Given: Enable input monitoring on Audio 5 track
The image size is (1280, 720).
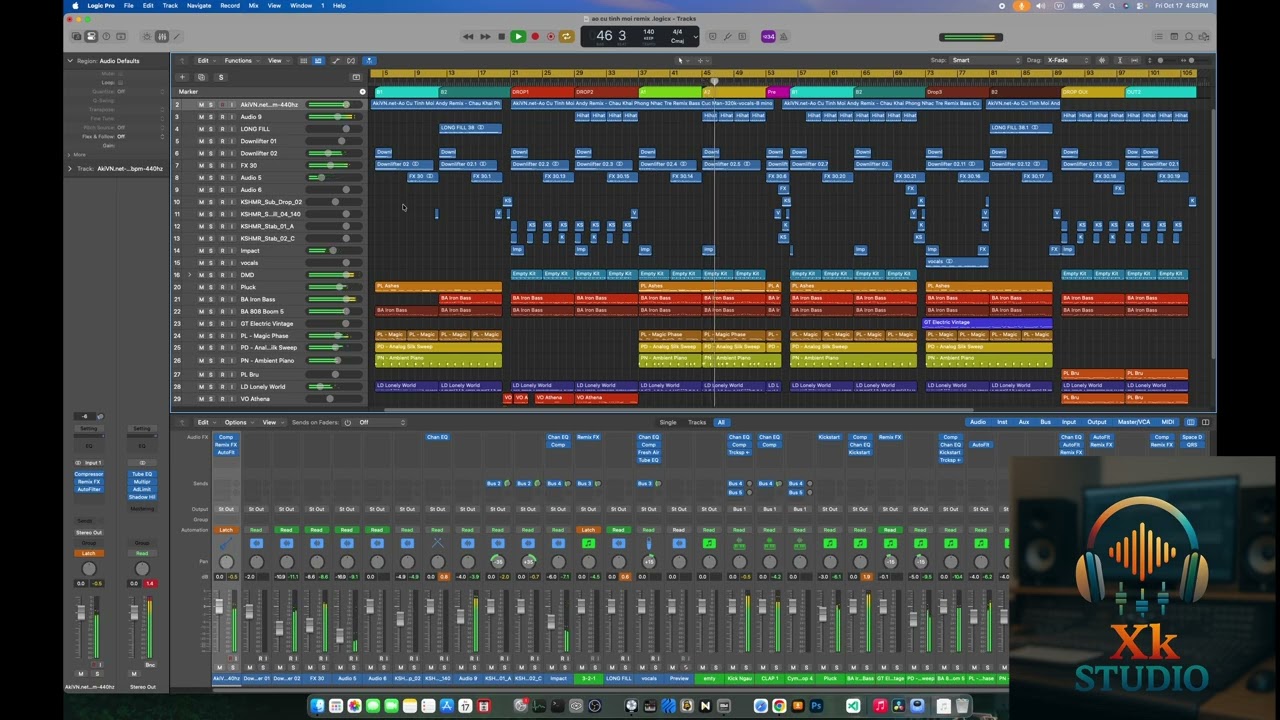Looking at the screenshot, I should click(232, 178).
